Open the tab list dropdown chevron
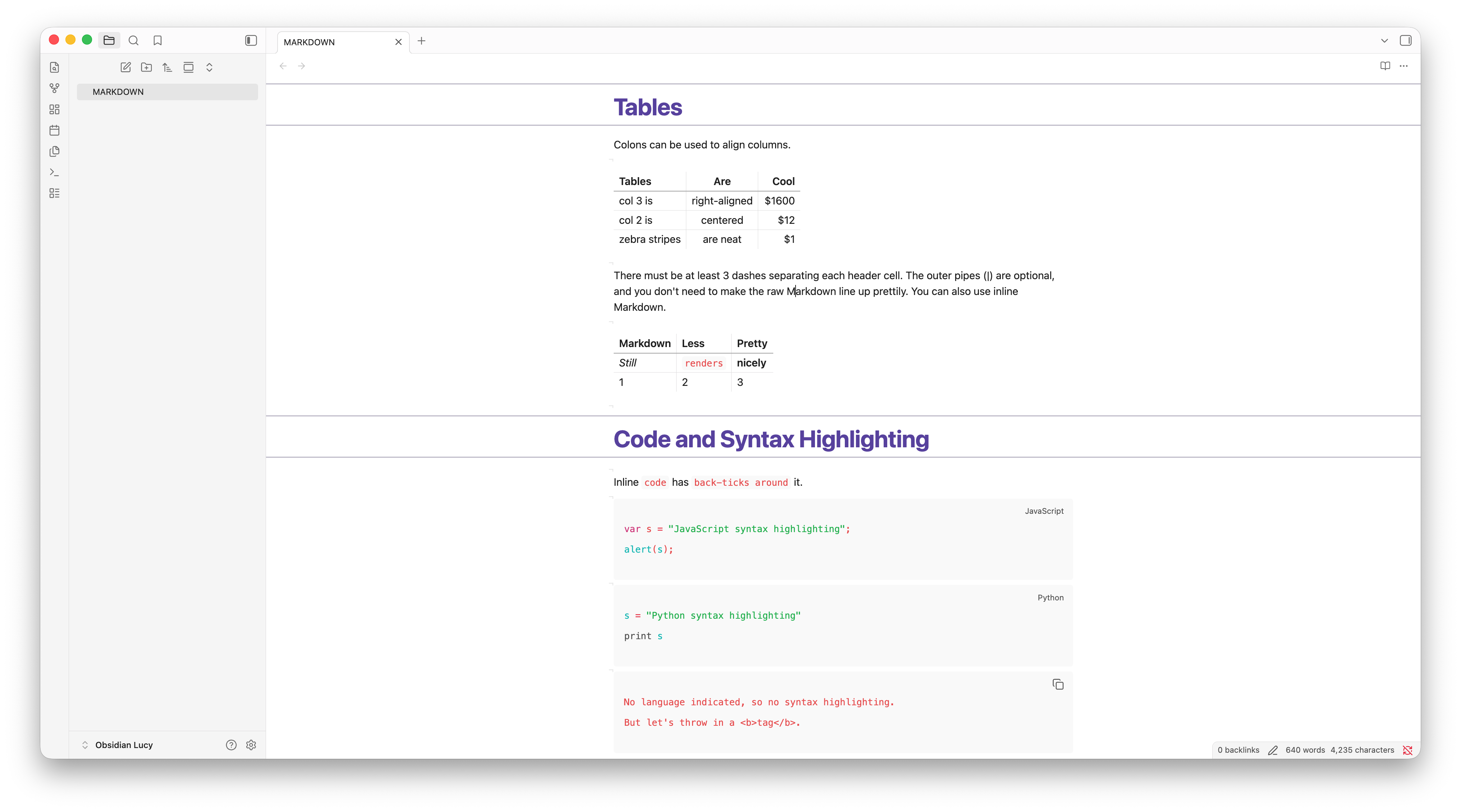Image resolution: width=1461 pixels, height=812 pixels. click(x=1384, y=41)
